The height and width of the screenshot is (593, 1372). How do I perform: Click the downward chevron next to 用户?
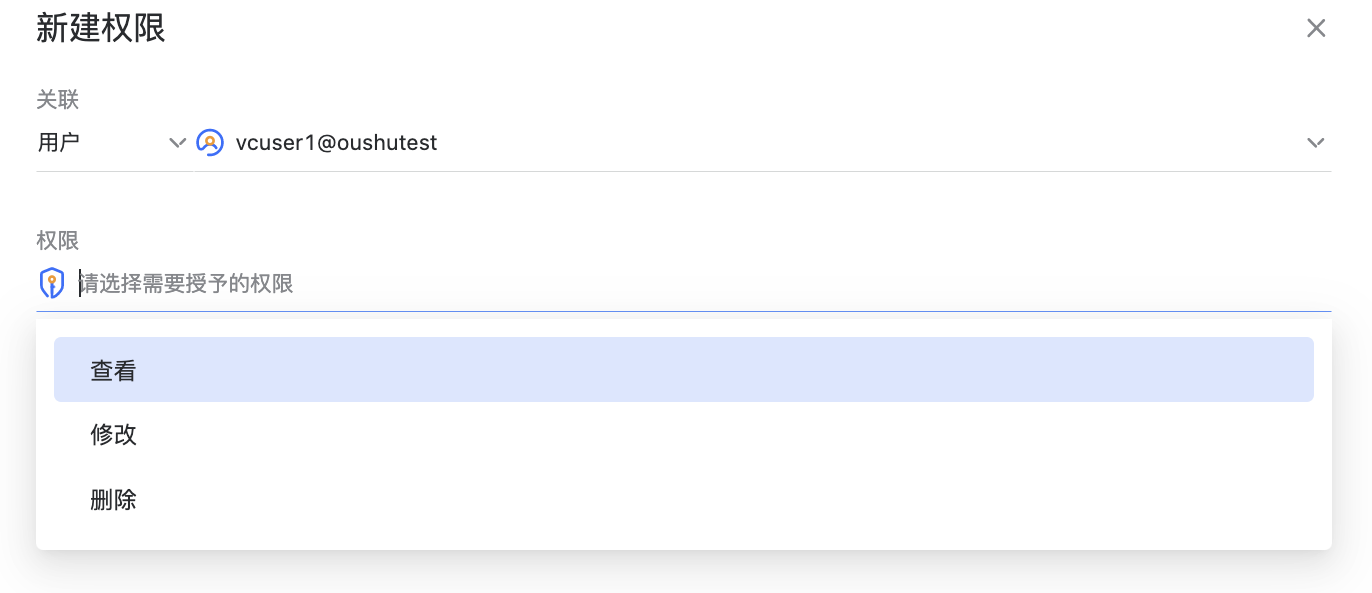click(x=178, y=143)
